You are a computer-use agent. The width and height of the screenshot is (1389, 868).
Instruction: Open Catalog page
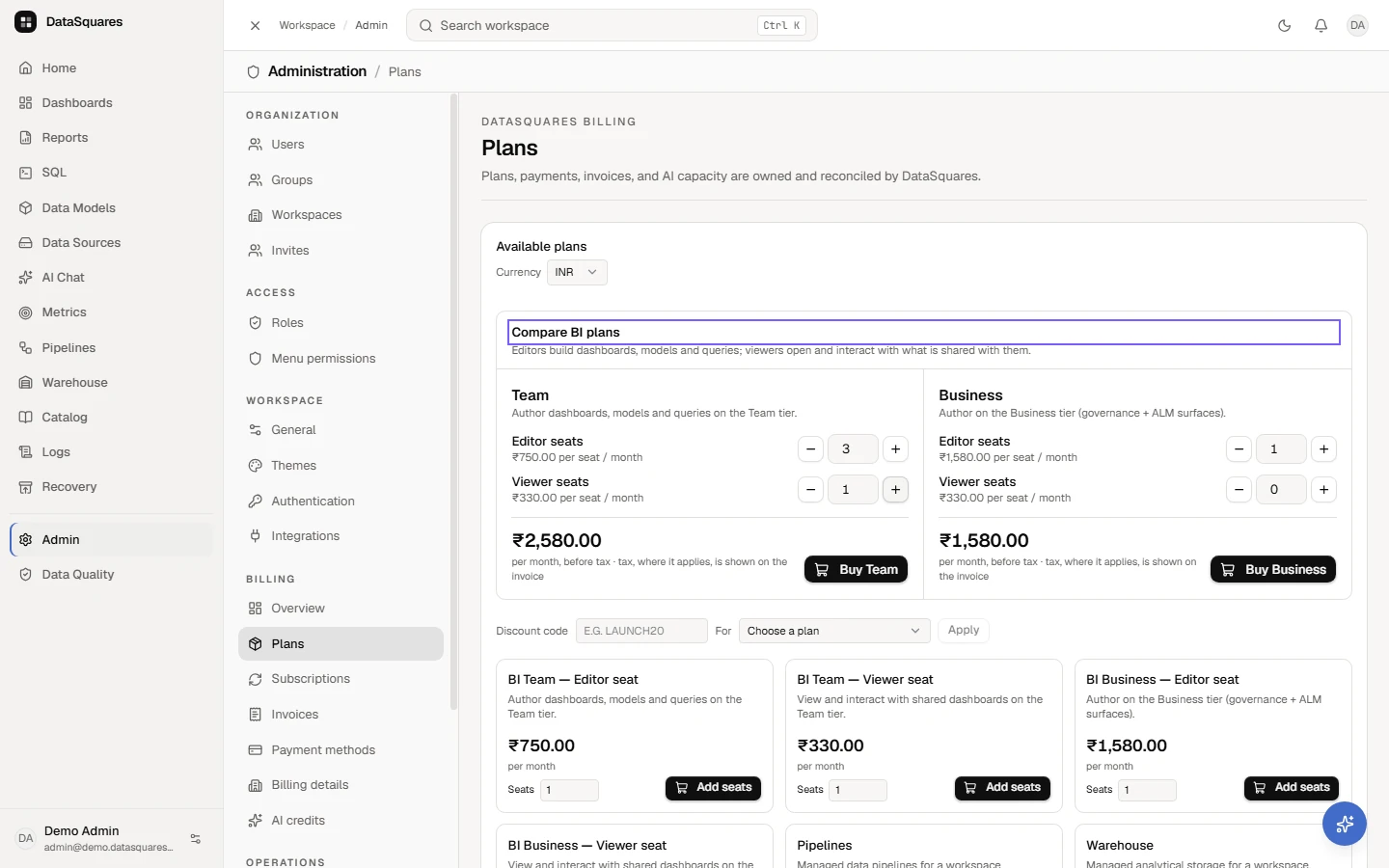tap(111, 418)
